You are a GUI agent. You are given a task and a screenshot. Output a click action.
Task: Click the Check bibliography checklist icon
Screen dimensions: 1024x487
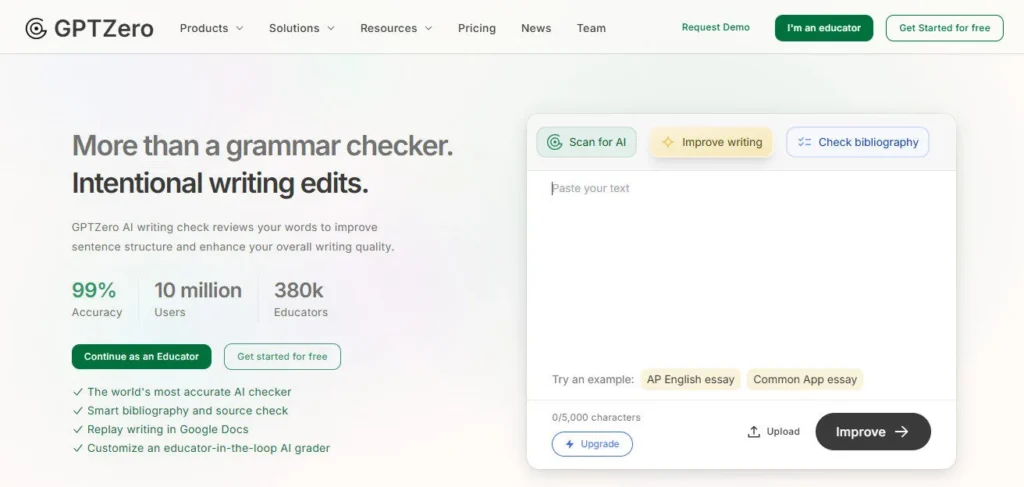(804, 142)
